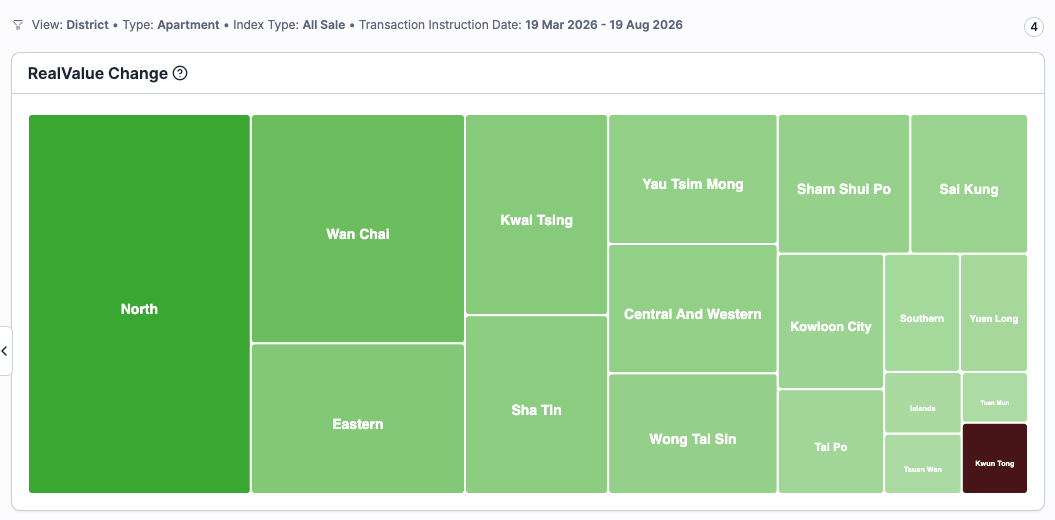
Task: Open RealValue Change help question-mark icon
Action: point(180,73)
